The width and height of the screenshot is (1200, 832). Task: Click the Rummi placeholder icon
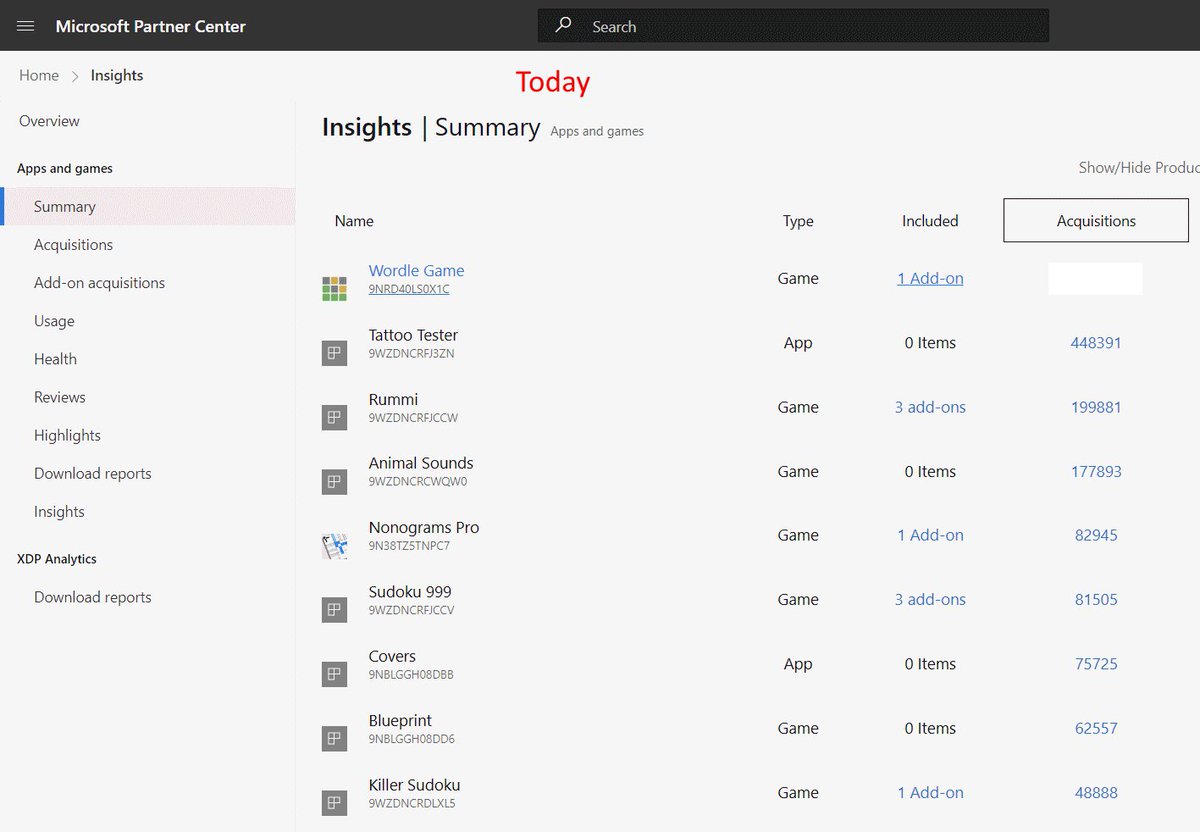coord(334,418)
